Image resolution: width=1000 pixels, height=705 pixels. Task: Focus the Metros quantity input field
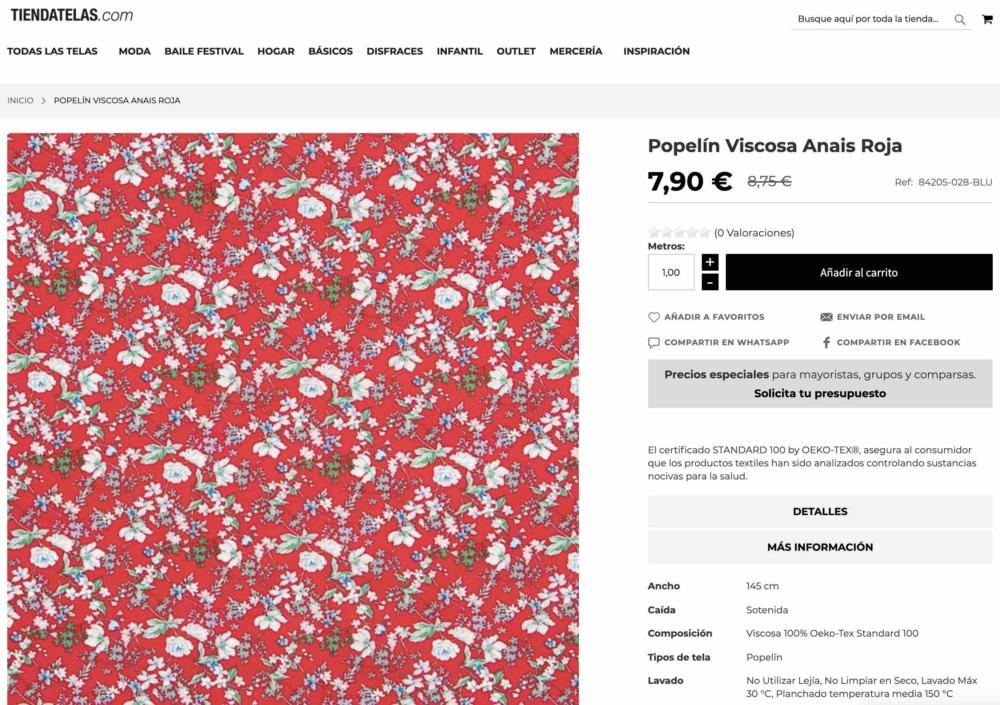[671, 272]
